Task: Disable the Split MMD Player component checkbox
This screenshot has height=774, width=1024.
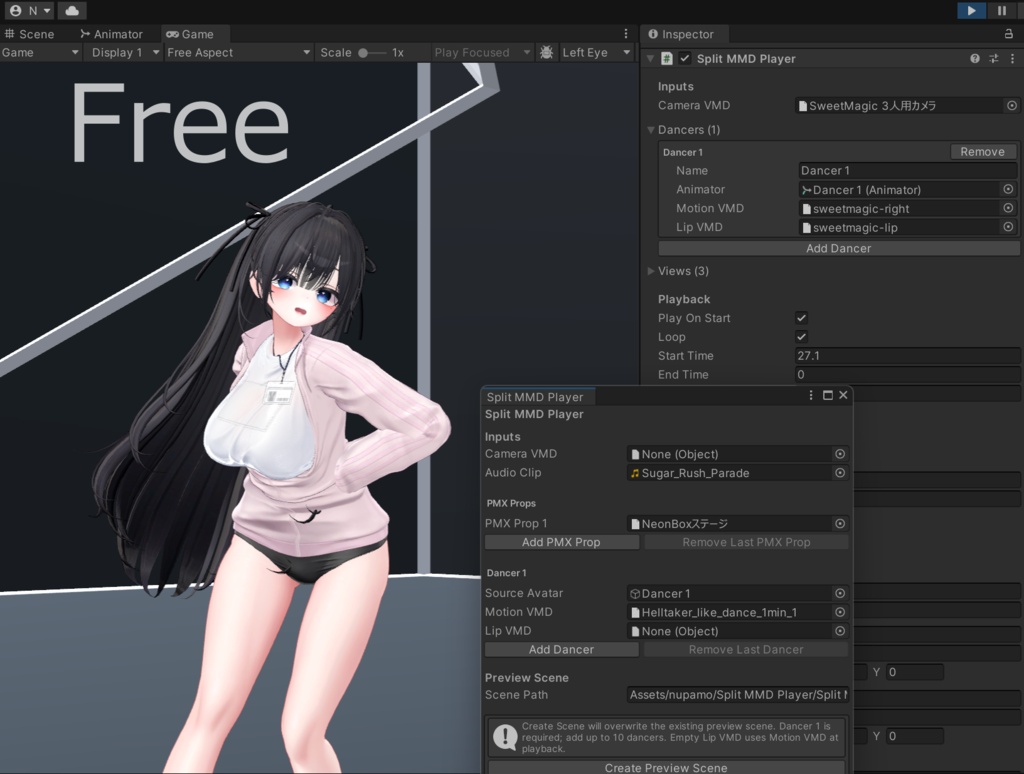Action: 684,59
